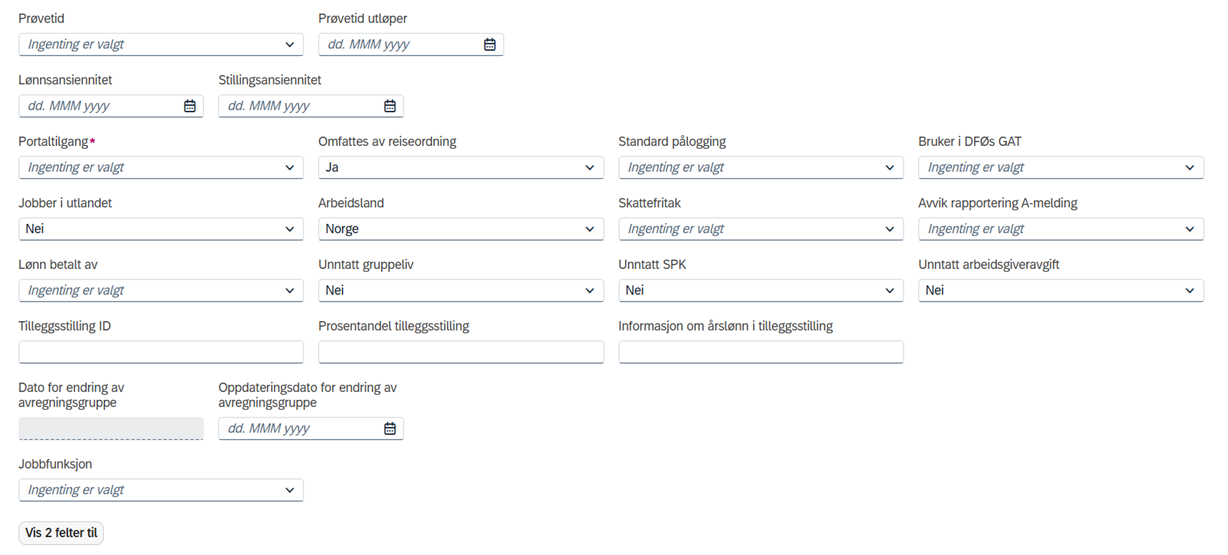The width and height of the screenshot is (1228, 555).
Task: Expand the Standard pålogging dropdown
Action: pos(761,167)
